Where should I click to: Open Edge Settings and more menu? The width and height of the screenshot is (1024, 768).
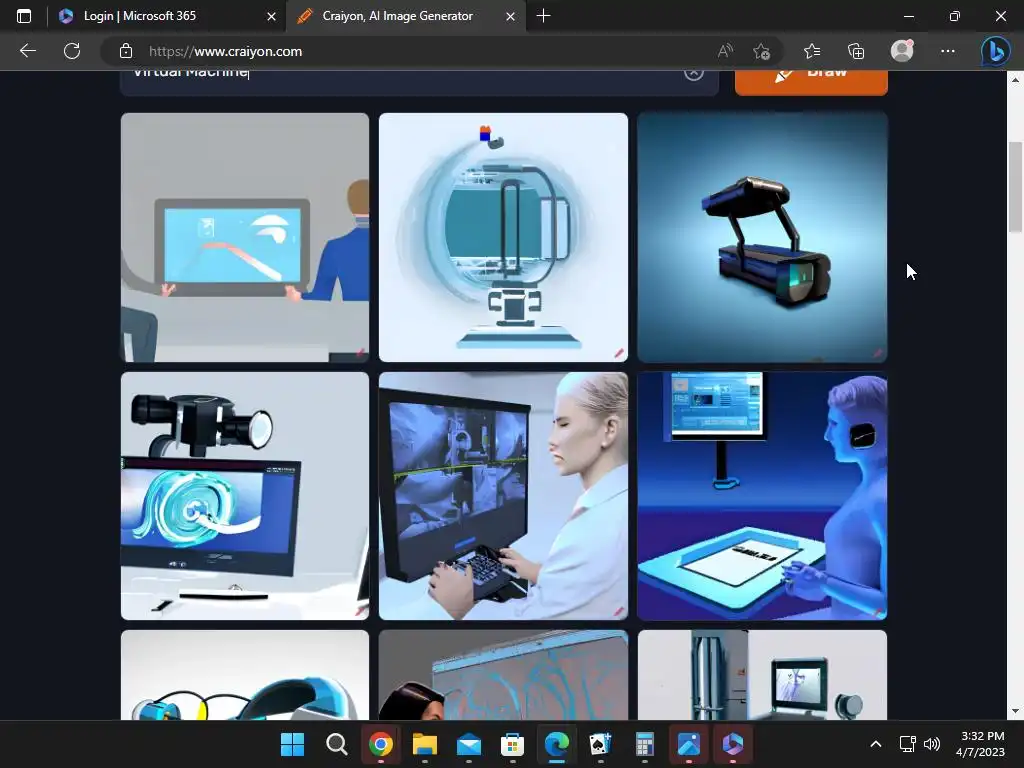[x=948, y=51]
